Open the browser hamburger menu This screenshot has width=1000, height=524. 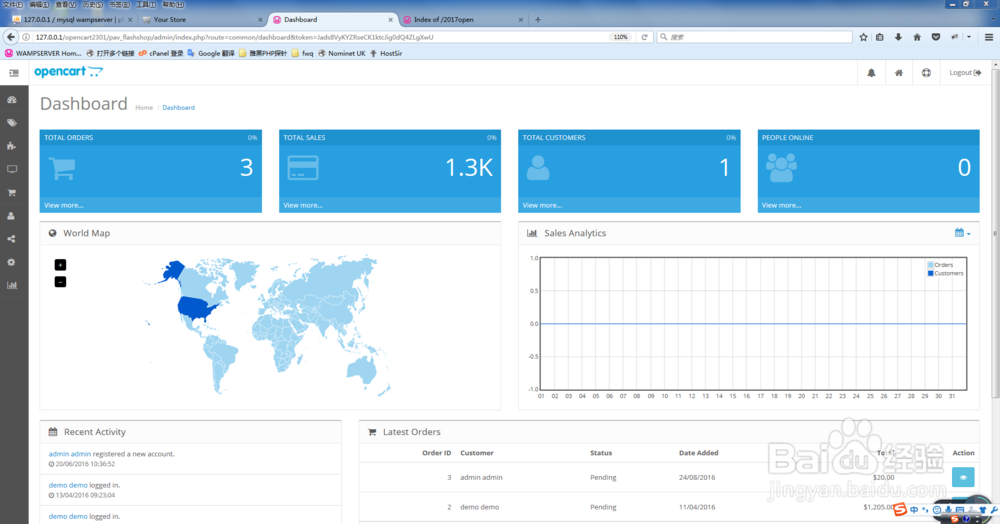coord(989,37)
